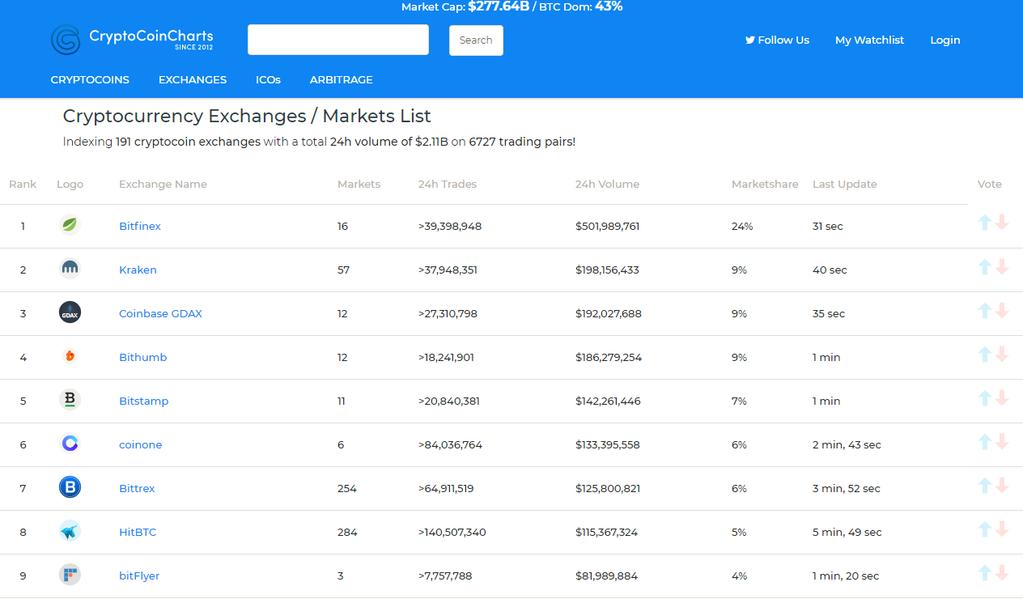Sort by the 24h Volume column header
This screenshot has height=599, width=1023.
pos(607,184)
